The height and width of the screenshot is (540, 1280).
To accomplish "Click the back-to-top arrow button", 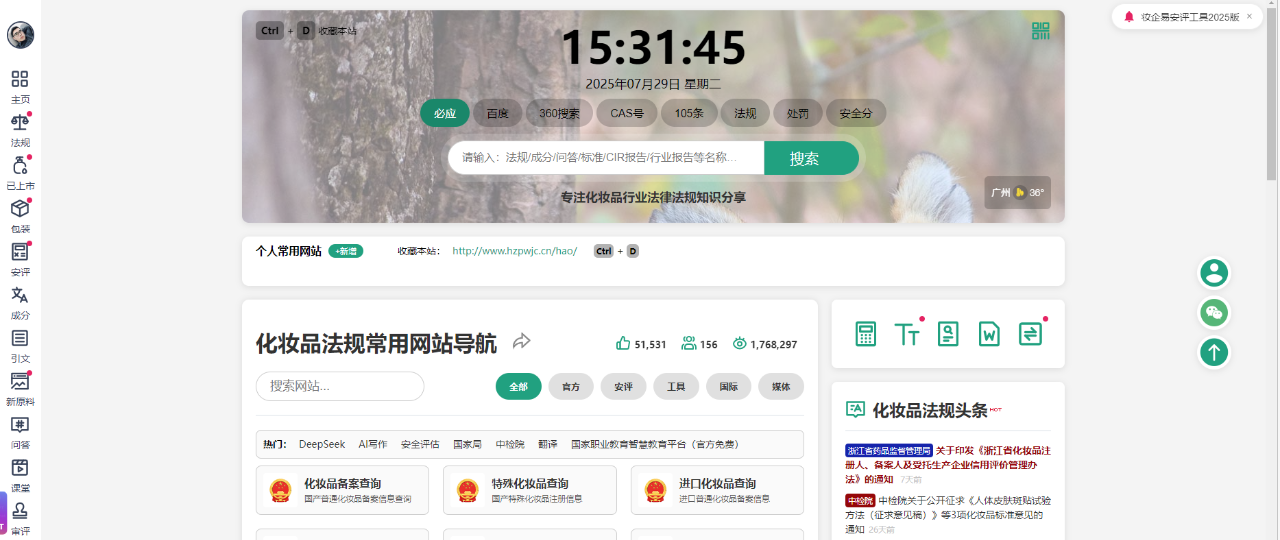I will pos(1214,352).
